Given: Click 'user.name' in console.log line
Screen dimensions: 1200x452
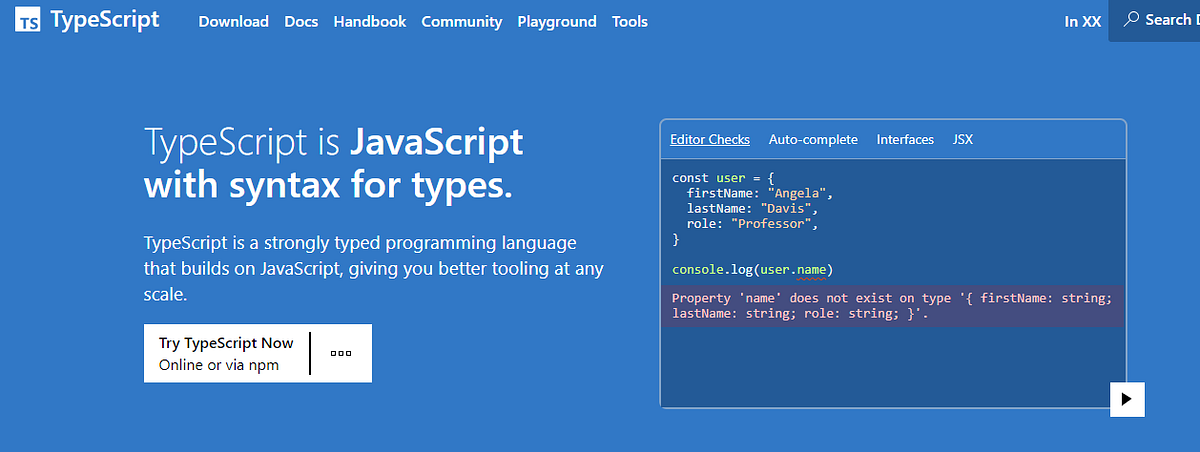Looking at the screenshot, I should [x=793, y=270].
